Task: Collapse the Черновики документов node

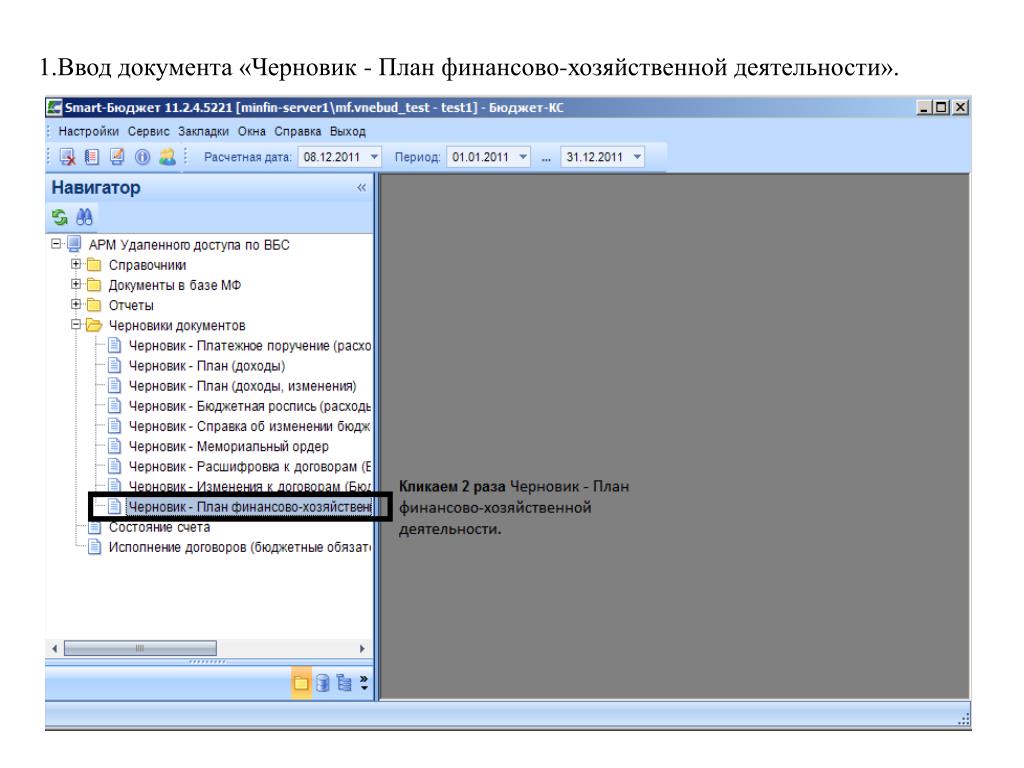Action: tap(76, 325)
